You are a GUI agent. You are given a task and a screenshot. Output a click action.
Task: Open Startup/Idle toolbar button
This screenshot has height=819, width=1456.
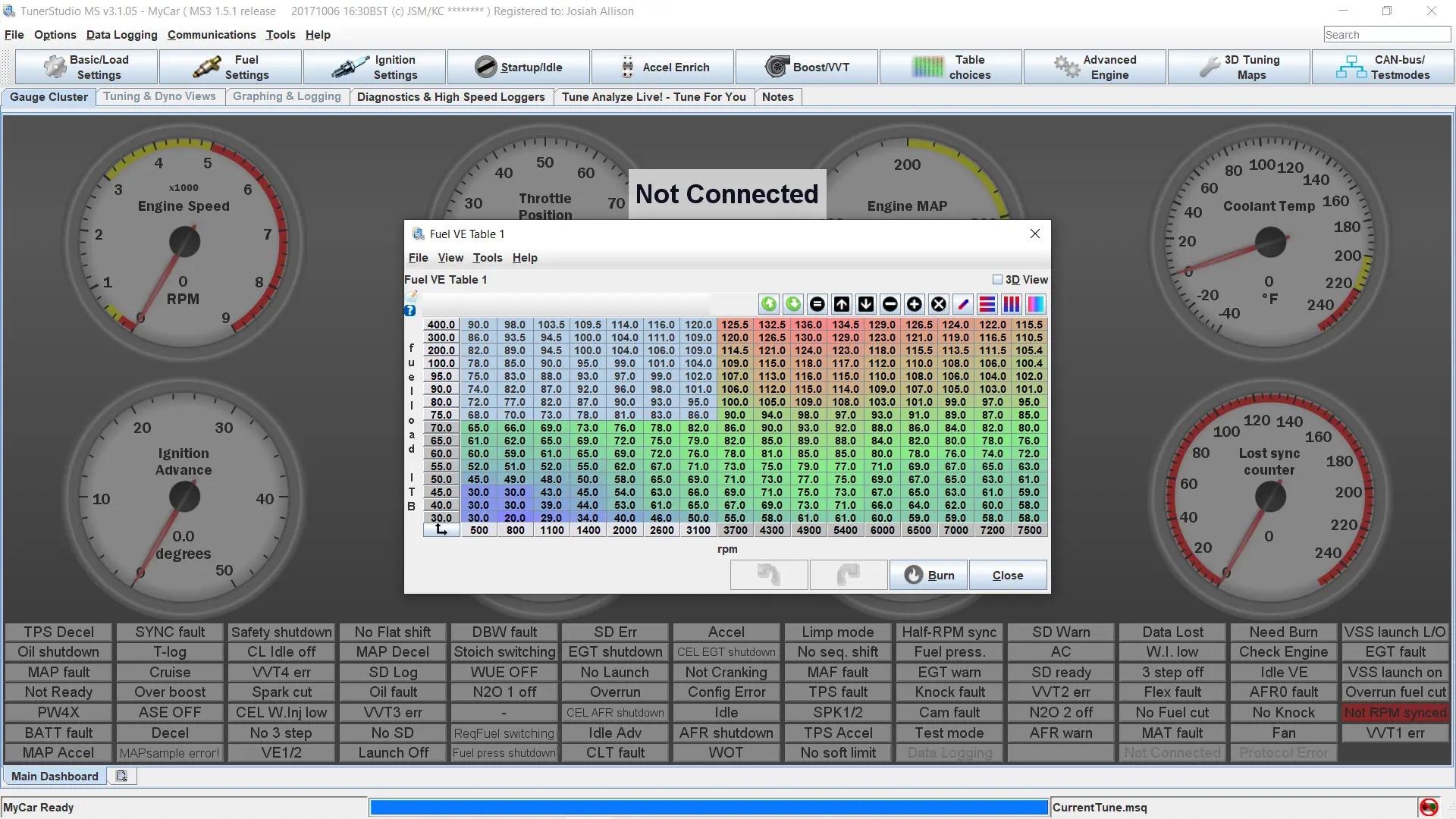pyautogui.click(x=519, y=67)
